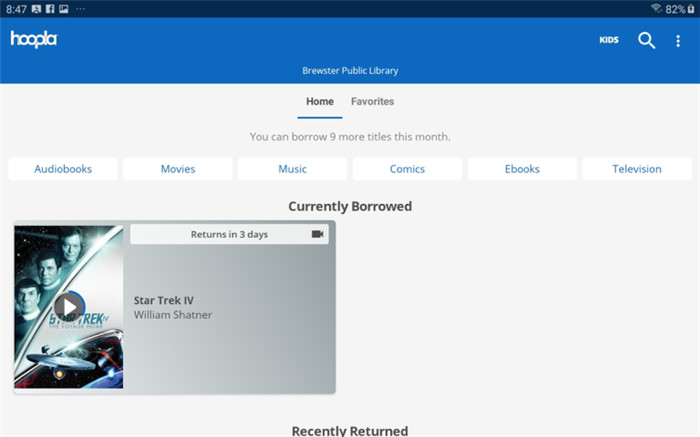Switch to KIDS mode
Screen dimensions: 700x437
coord(609,40)
